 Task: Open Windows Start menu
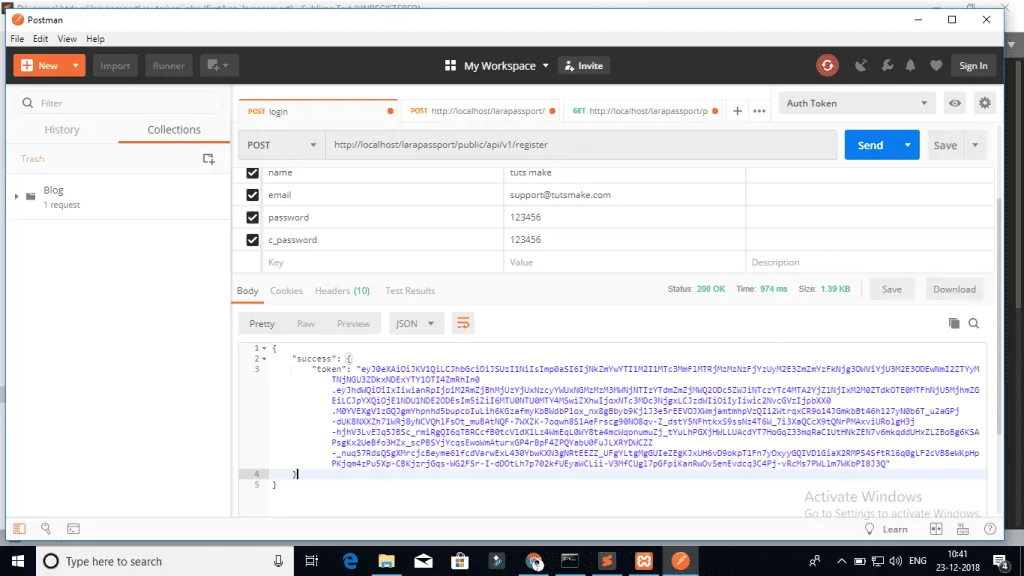pyautogui.click(x=18, y=561)
